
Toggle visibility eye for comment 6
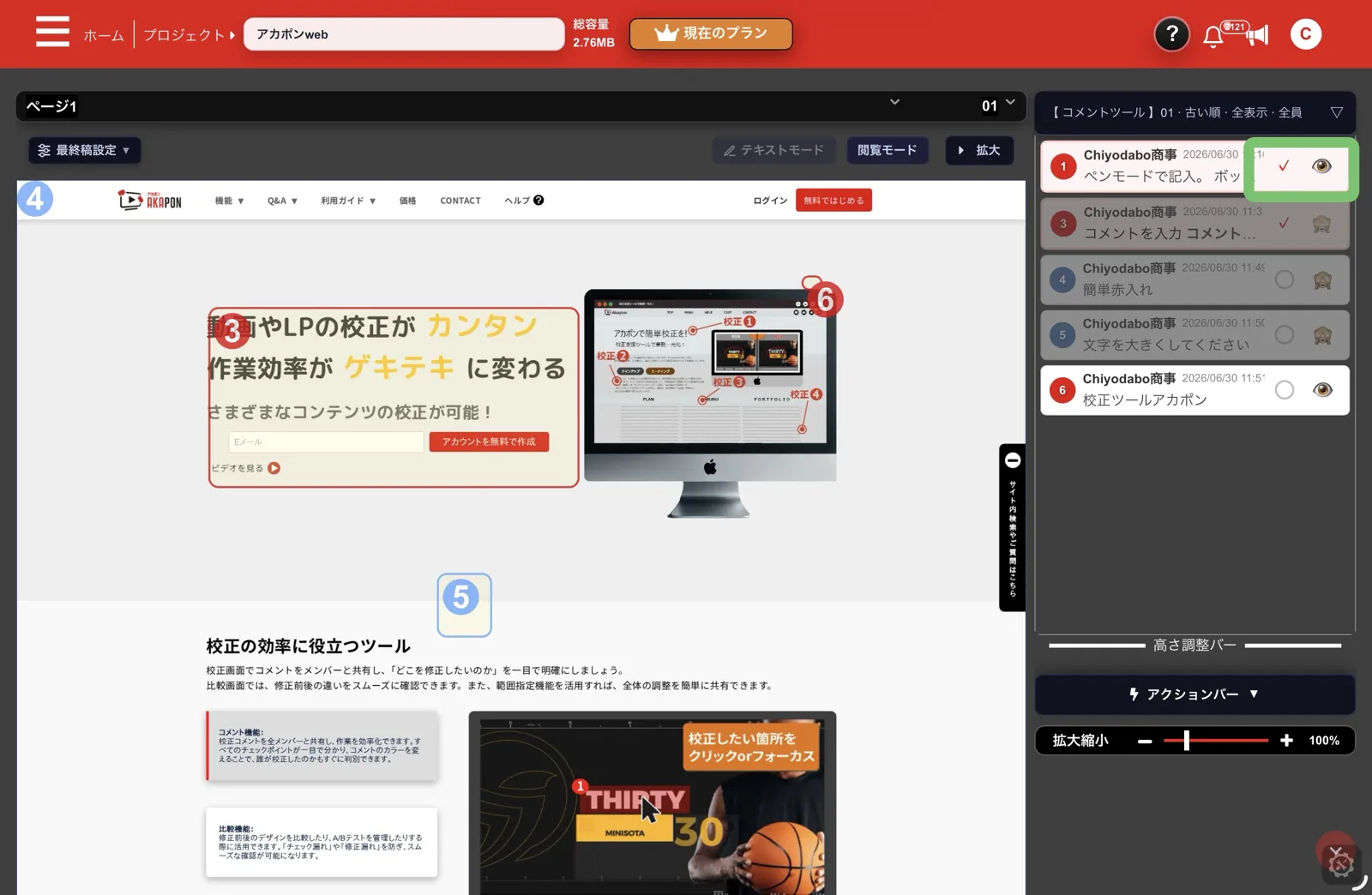(x=1322, y=390)
